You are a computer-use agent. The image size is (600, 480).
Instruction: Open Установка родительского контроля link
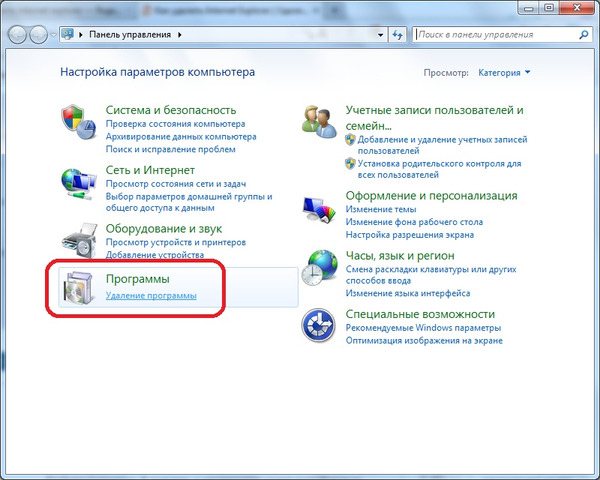(439, 169)
